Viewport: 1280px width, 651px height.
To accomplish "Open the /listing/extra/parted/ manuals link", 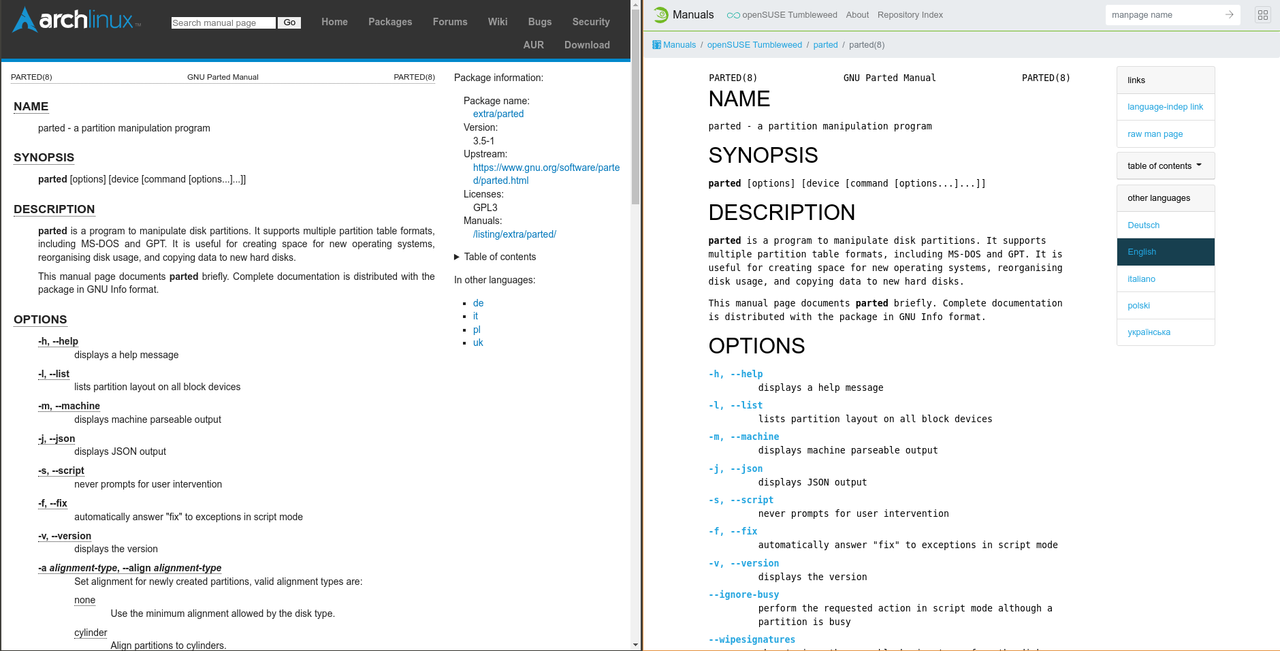I will 514,234.
